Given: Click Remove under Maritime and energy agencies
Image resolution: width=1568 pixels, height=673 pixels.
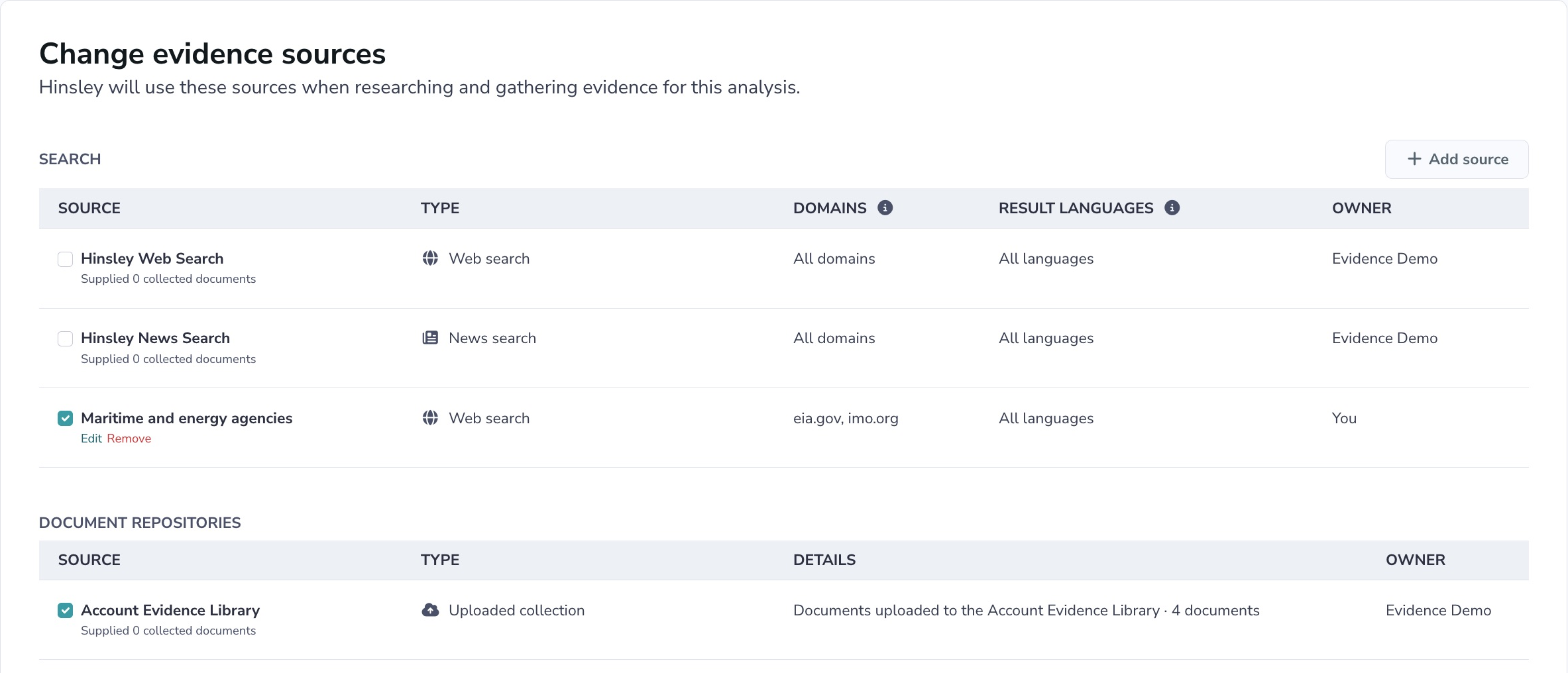Looking at the screenshot, I should (x=129, y=439).
